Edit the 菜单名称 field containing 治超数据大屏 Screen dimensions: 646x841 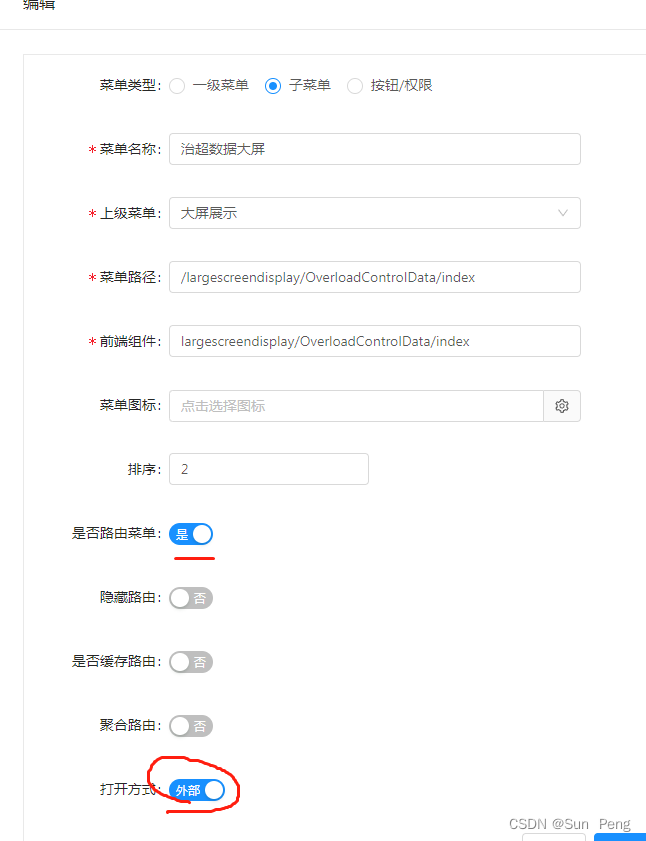[375, 148]
